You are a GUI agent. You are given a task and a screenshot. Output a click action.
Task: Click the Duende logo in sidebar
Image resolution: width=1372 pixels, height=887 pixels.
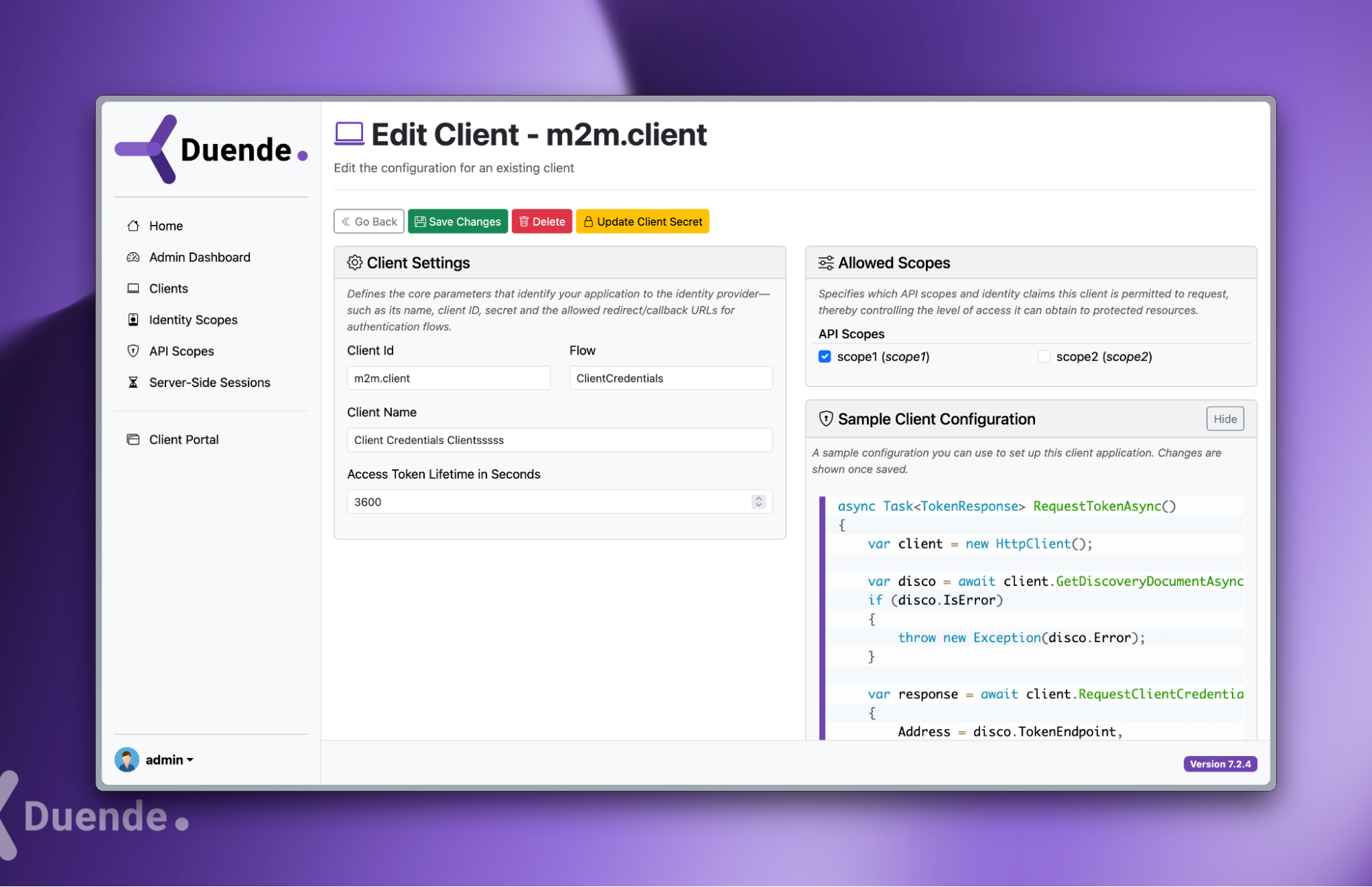tap(211, 149)
